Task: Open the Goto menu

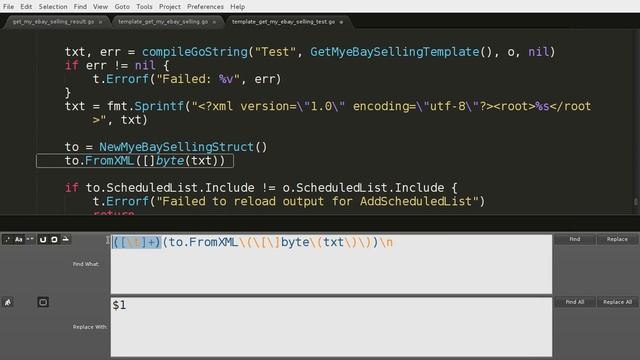Action: (x=122, y=7)
